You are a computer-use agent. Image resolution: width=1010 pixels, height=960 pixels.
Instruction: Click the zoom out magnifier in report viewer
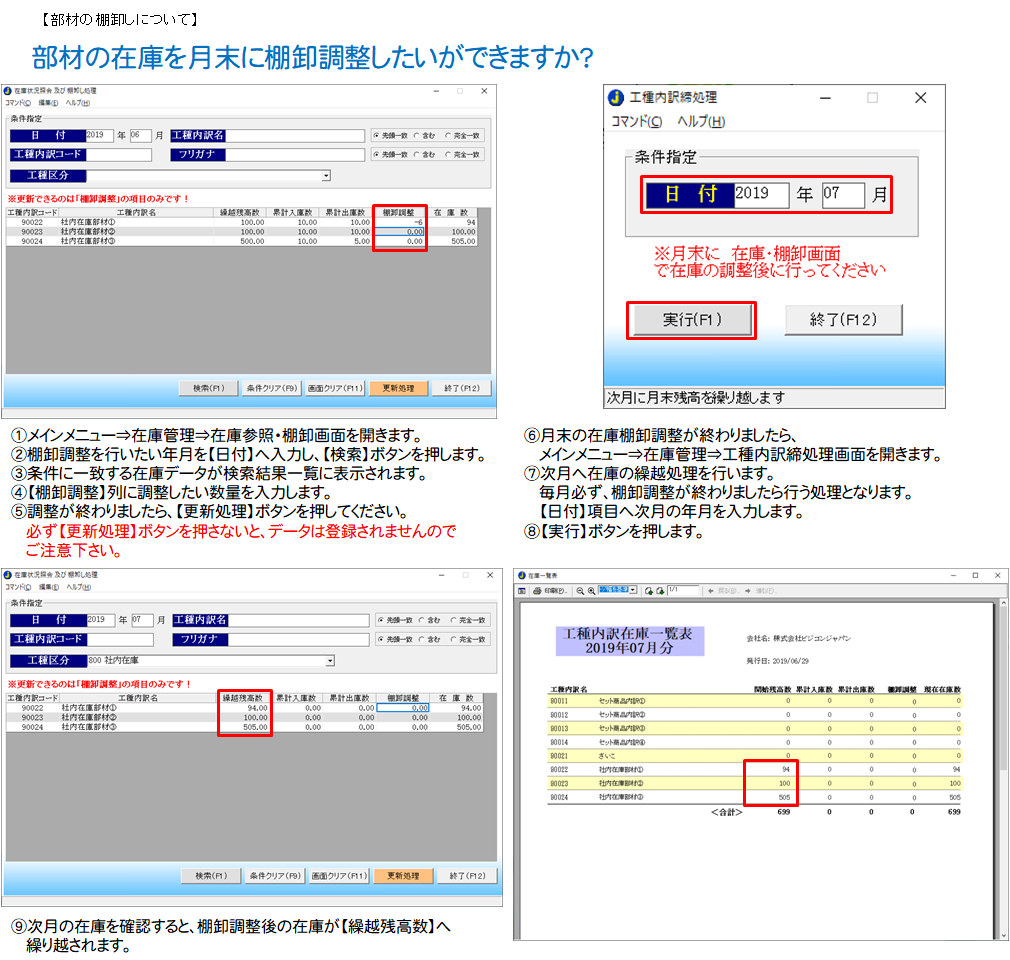pyautogui.click(x=580, y=591)
